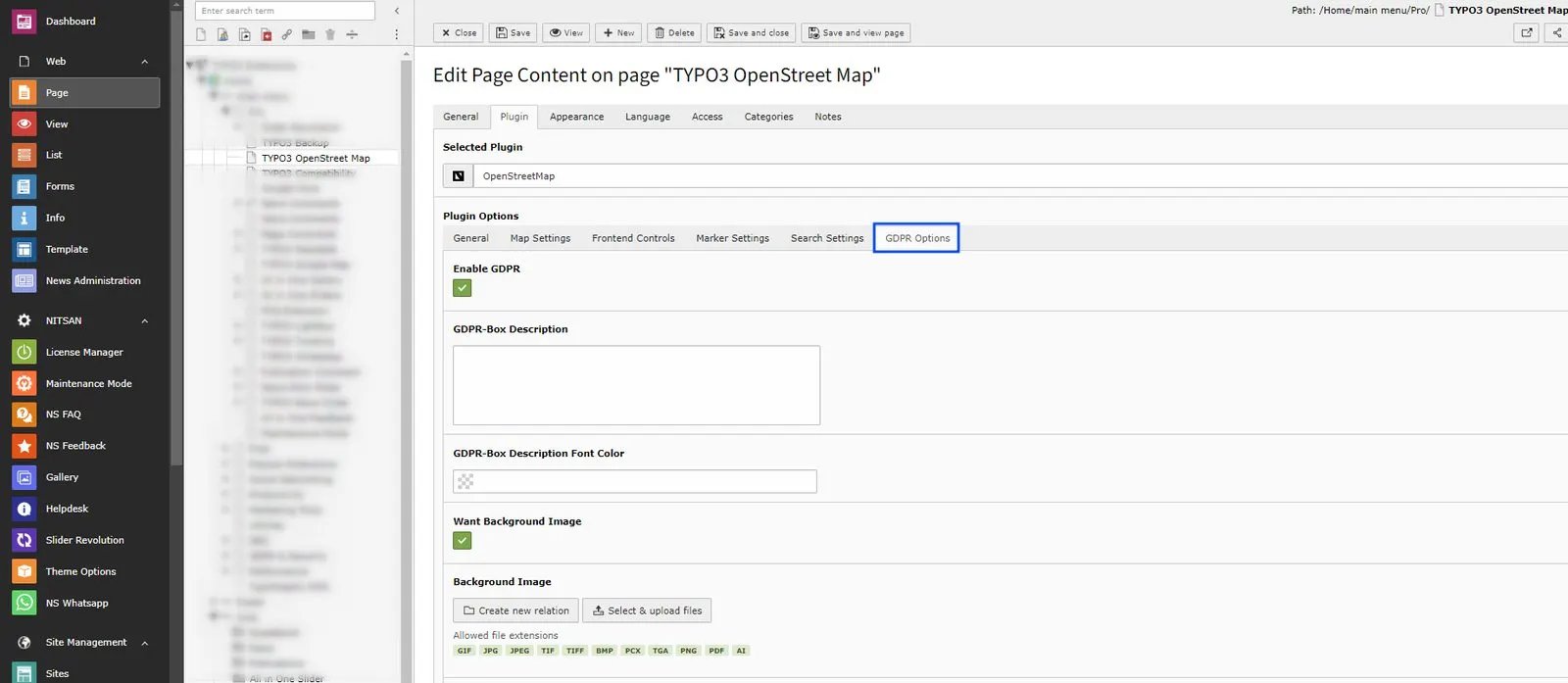Click Save and close button

click(751, 32)
